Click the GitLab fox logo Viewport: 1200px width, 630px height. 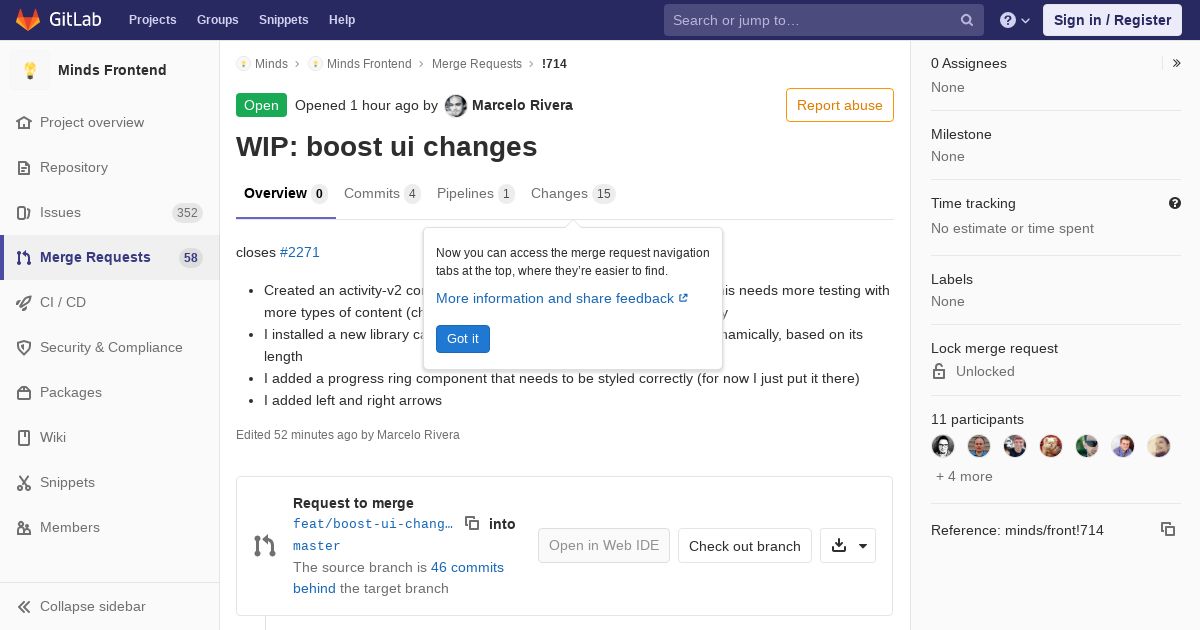pyautogui.click(x=28, y=19)
